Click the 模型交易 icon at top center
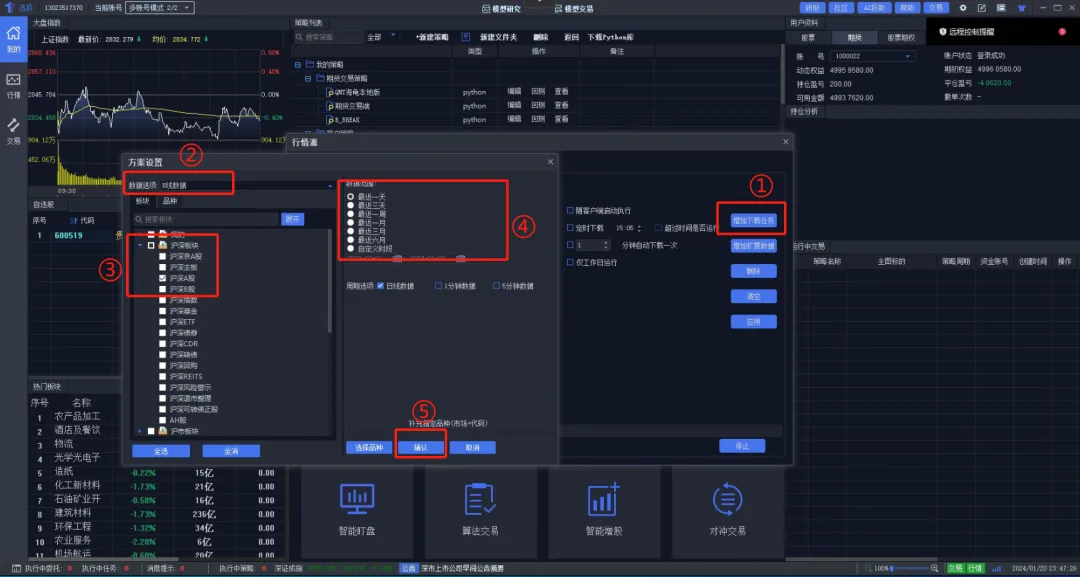1080x577 pixels. click(x=558, y=9)
